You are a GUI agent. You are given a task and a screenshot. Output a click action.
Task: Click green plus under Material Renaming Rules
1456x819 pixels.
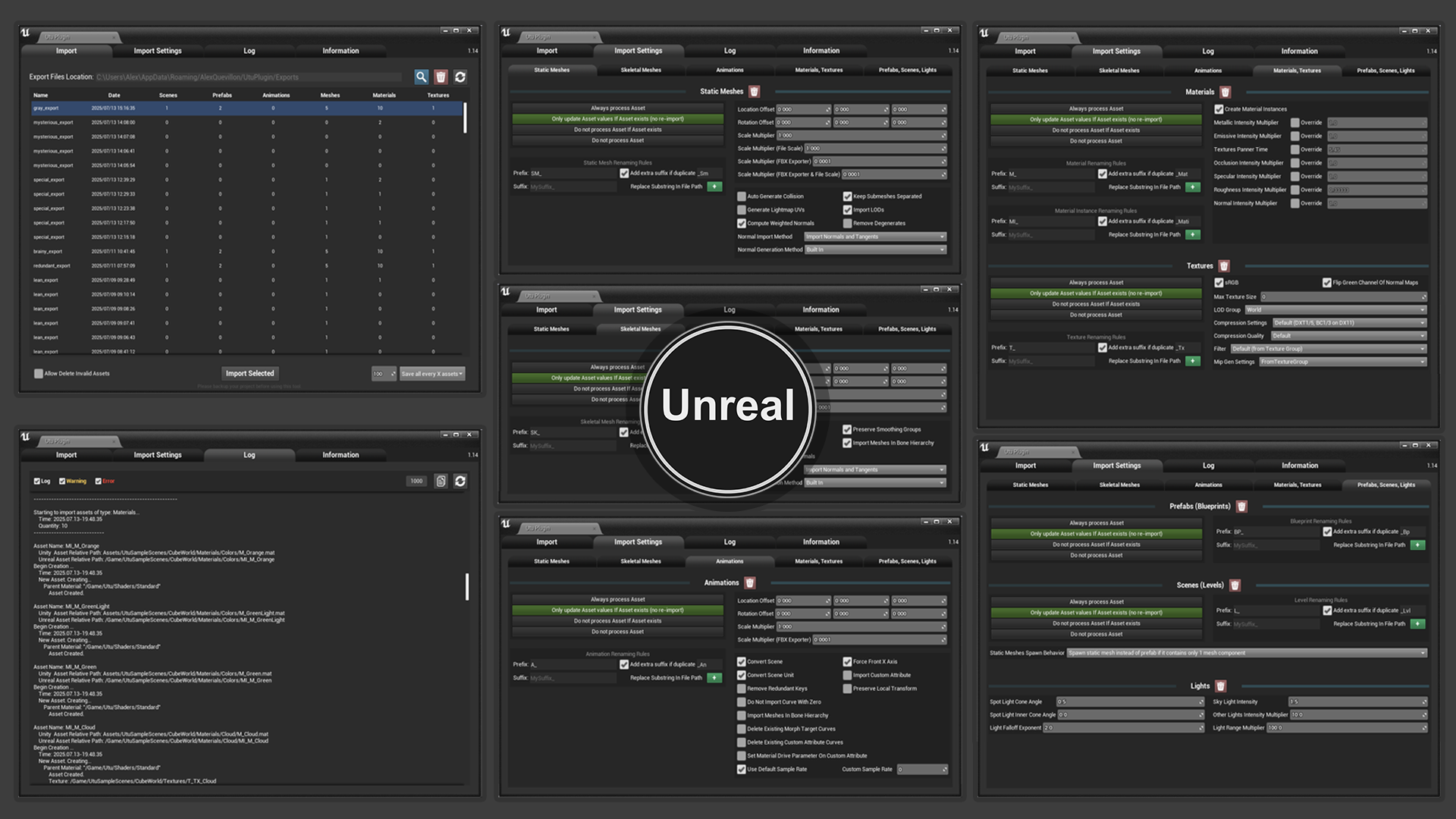tap(1193, 187)
